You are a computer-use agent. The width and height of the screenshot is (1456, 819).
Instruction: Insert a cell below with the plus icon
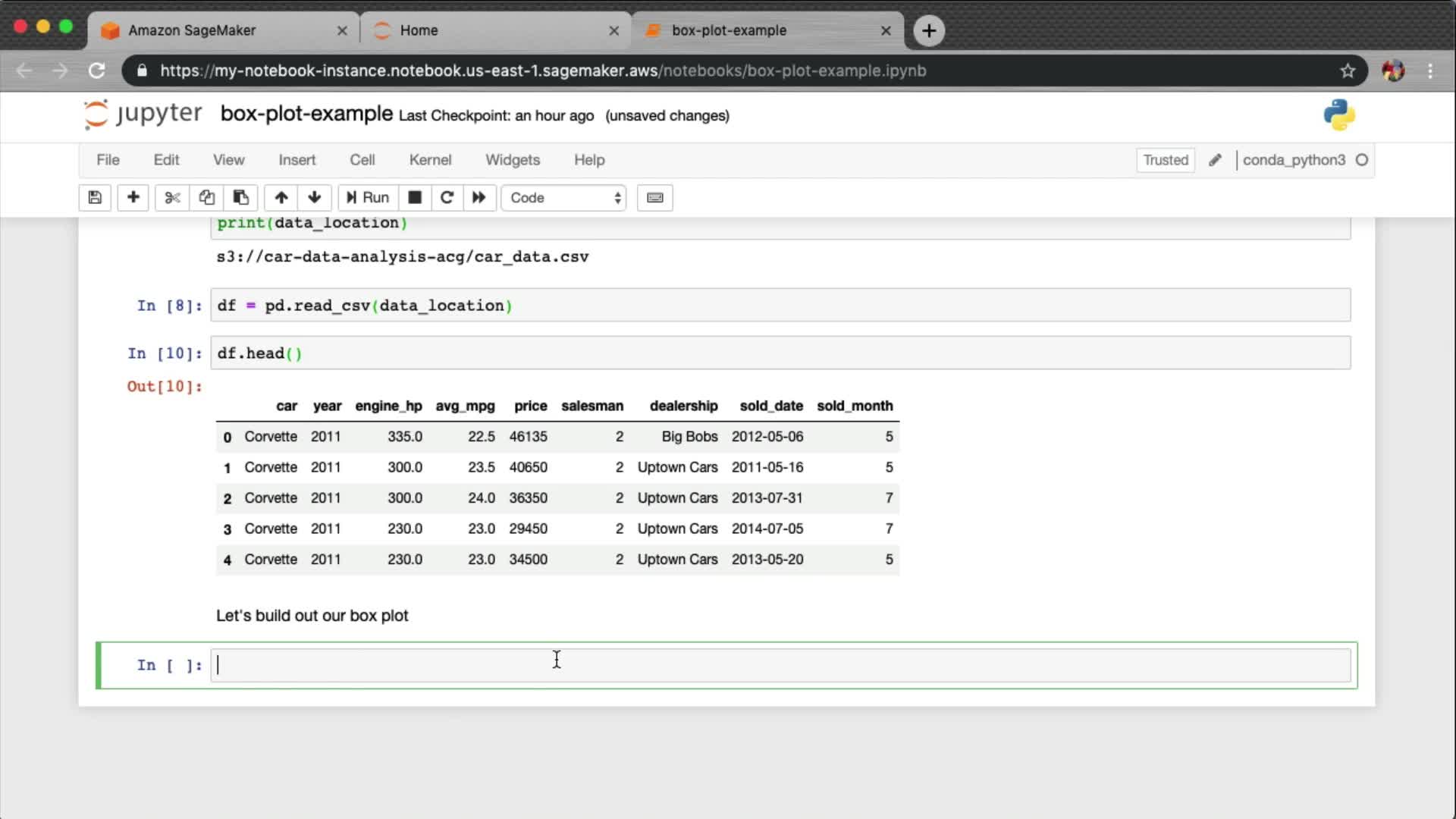[x=133, y=198]
